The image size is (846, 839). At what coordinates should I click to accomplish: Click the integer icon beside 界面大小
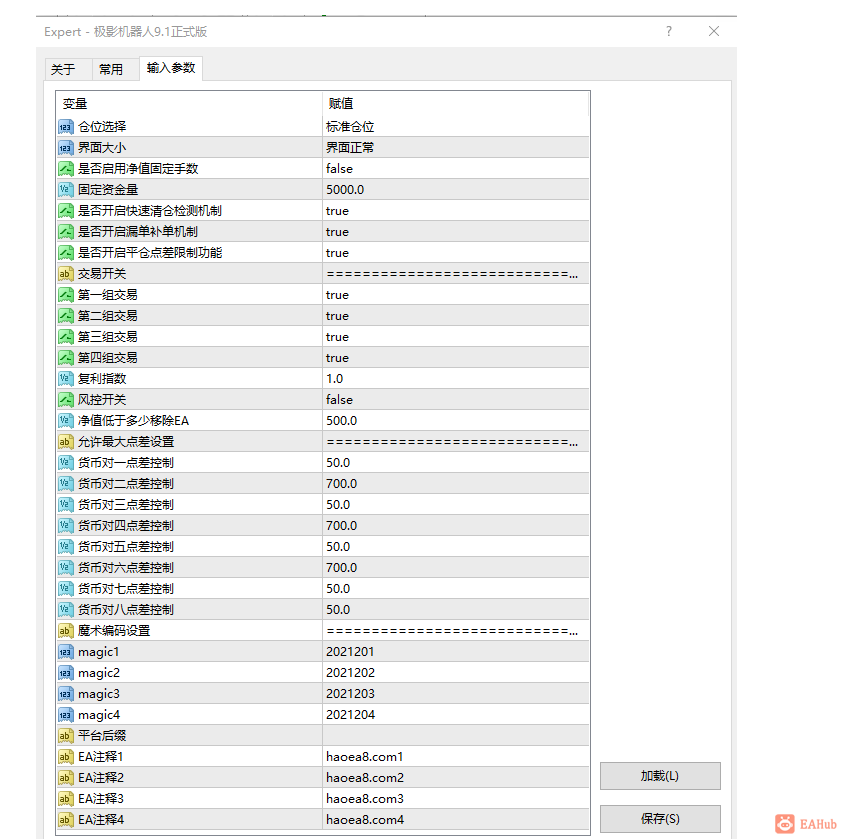click(x=65, y=148)
